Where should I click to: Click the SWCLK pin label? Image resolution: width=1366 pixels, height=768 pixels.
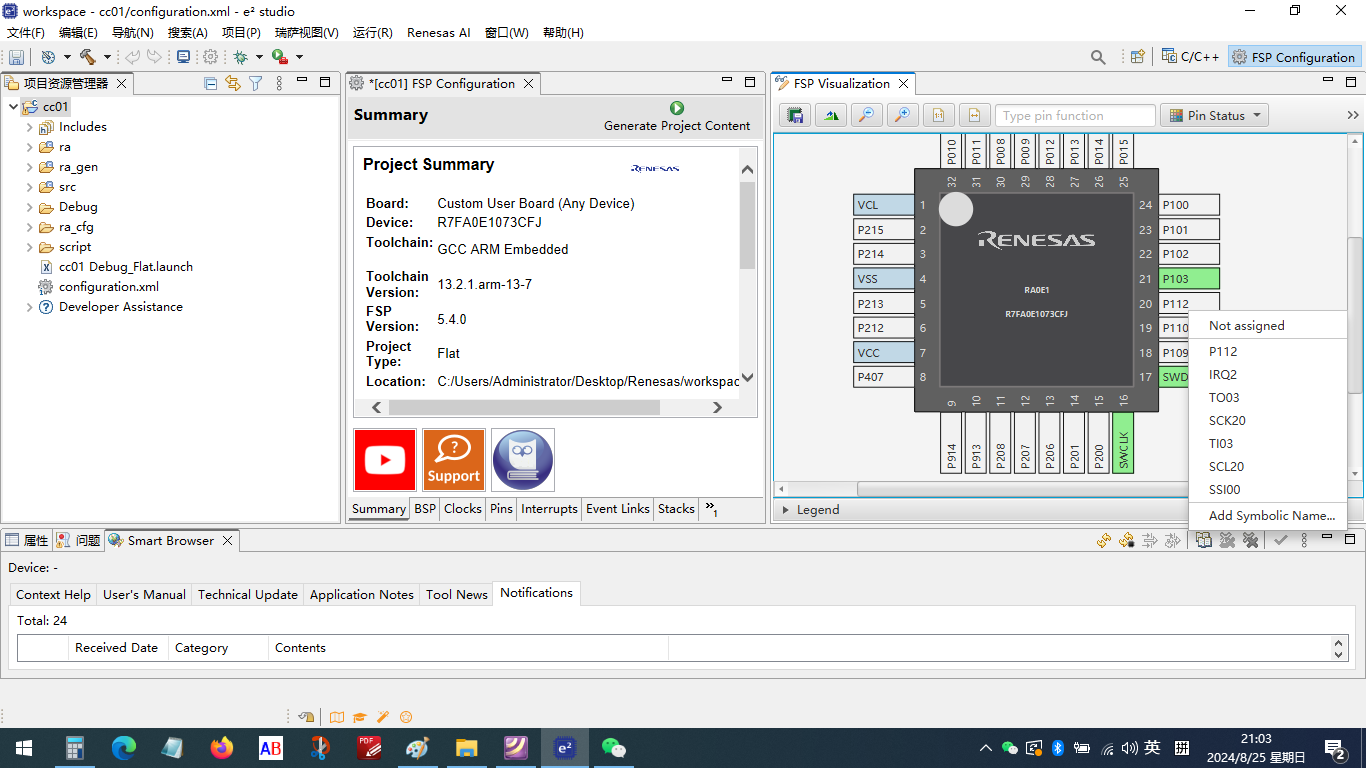tap(1123, 443)
